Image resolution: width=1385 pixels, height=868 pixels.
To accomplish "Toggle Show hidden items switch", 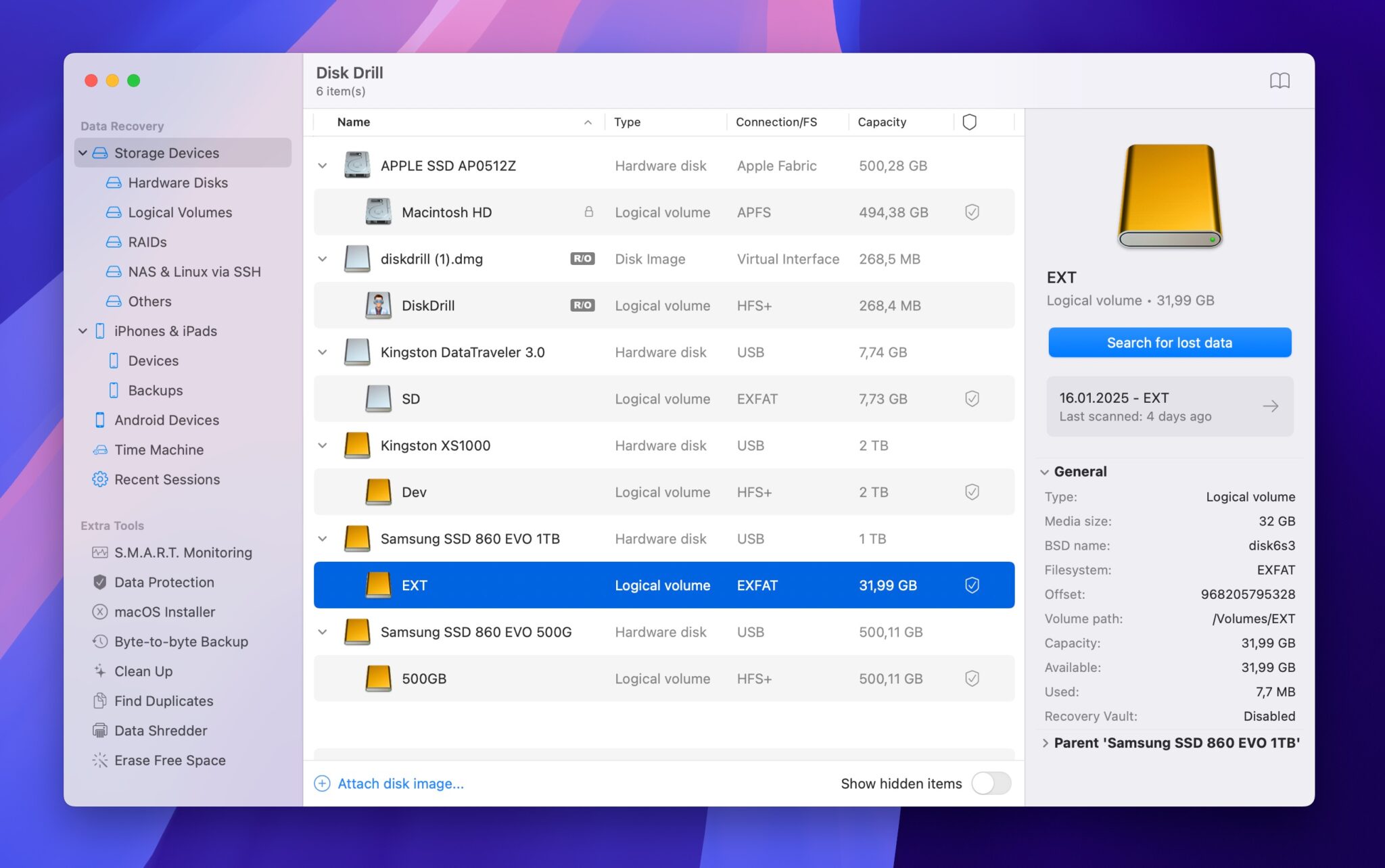I will pyautogui.click(x=991, y=783).
